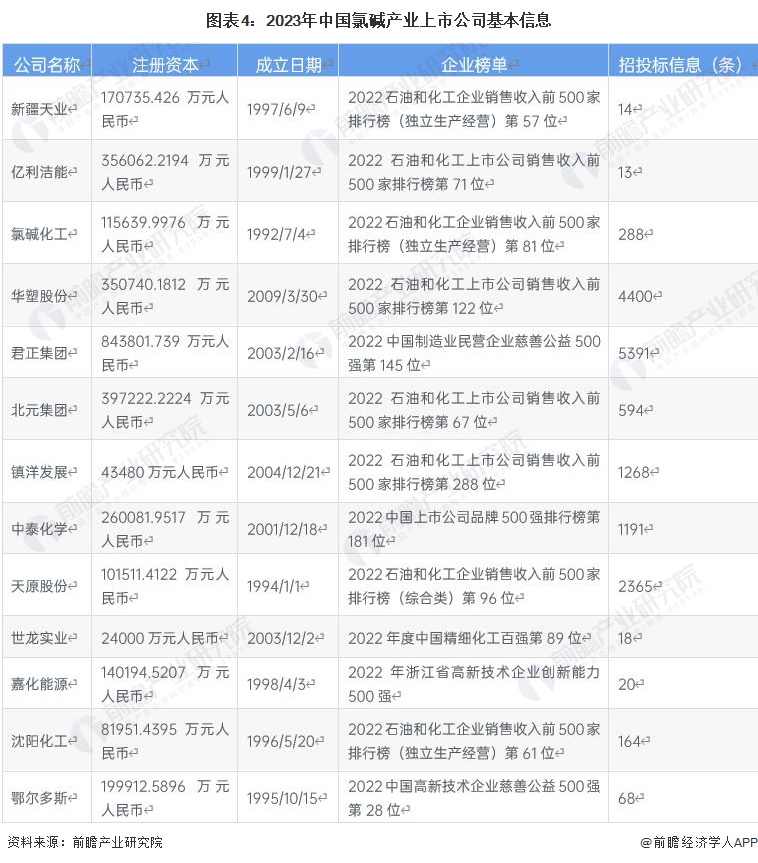Click the founding date 2003/2/16
Viewport: 758px width, 863px height.
[281, 353]
